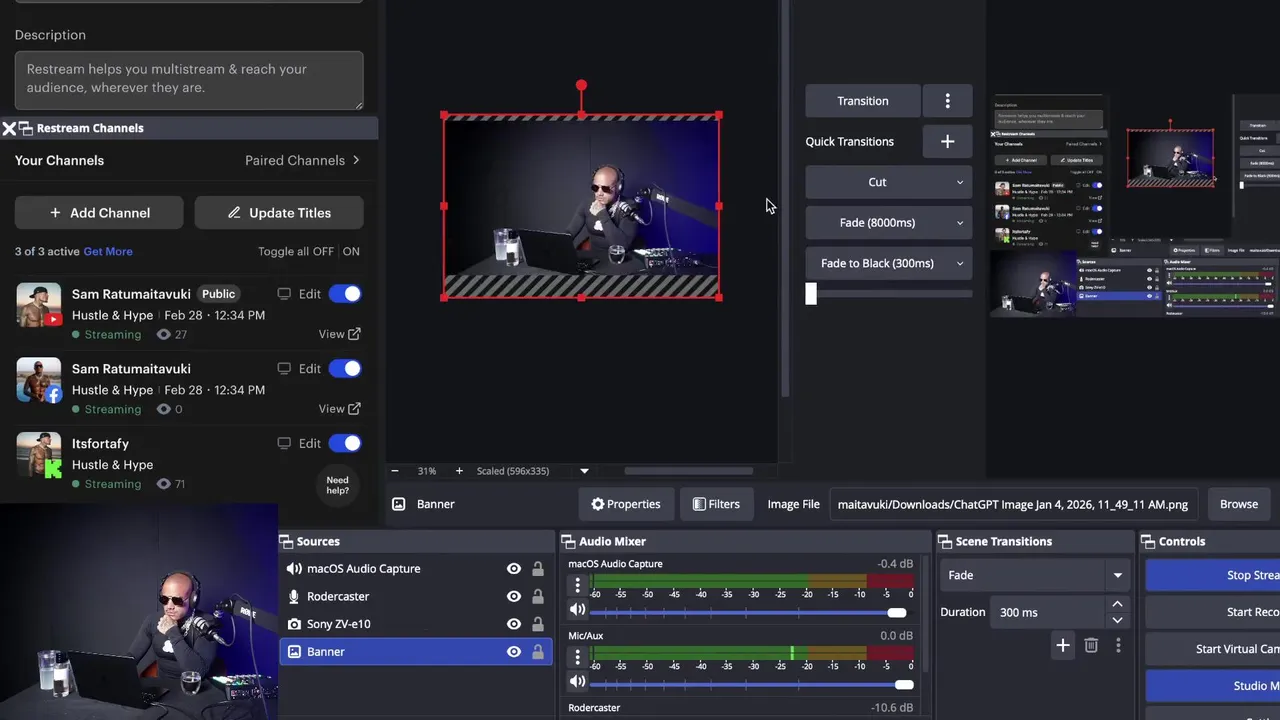Zoom out the preview with minus icon
Viewport: 1280px width, 720px height.
click(395, 471)
